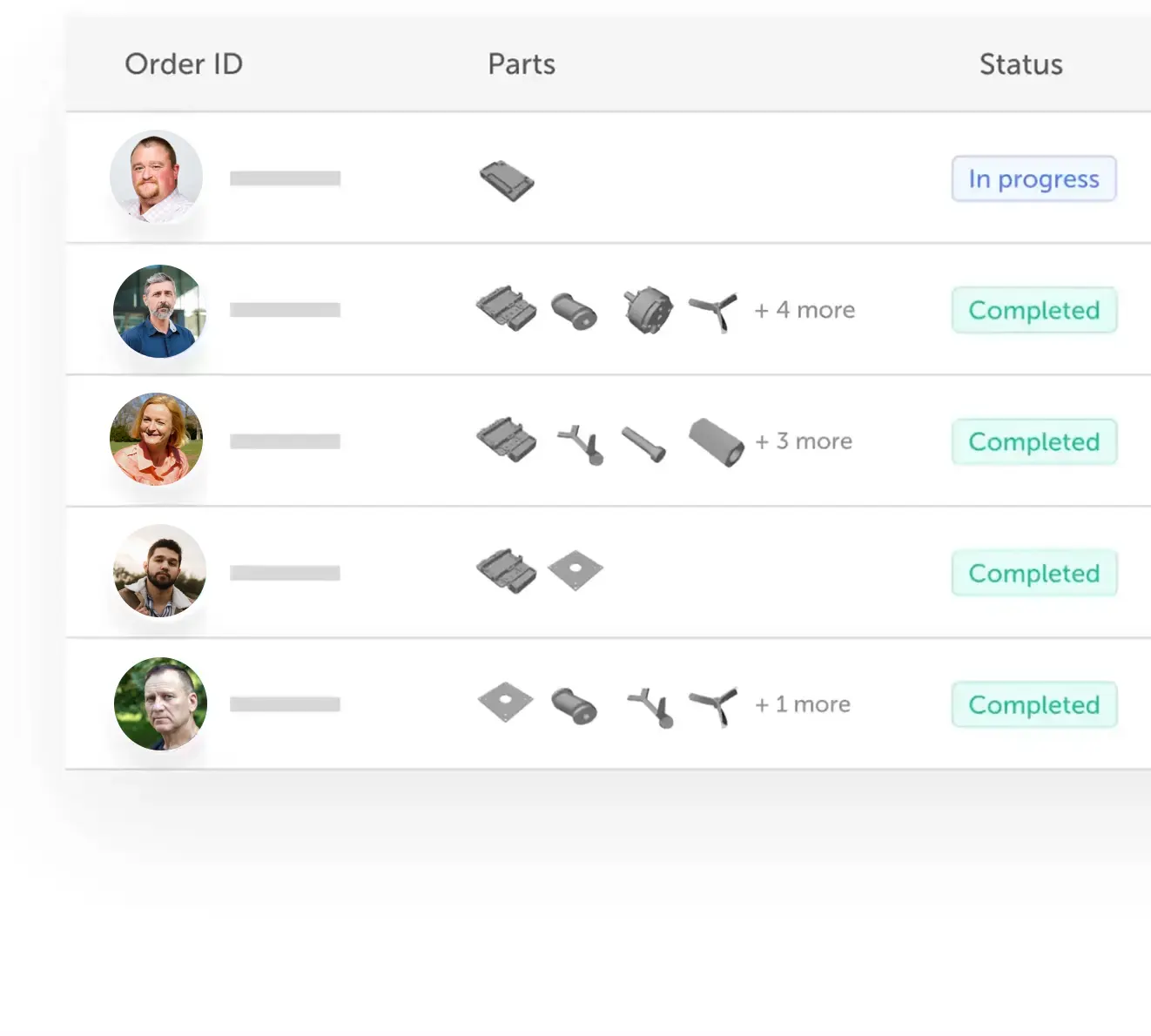Expand the '+ 1 more' parts link

click(x=803, y=704)
